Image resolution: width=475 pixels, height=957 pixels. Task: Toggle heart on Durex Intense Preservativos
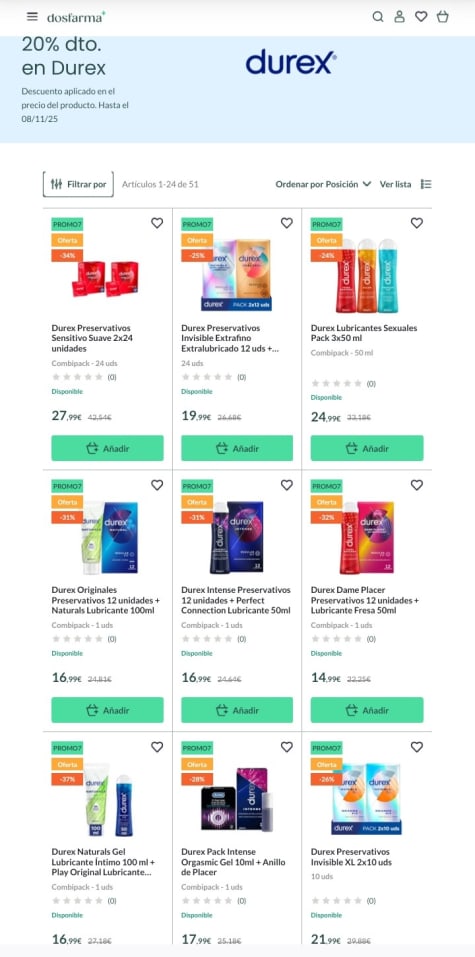286,485
